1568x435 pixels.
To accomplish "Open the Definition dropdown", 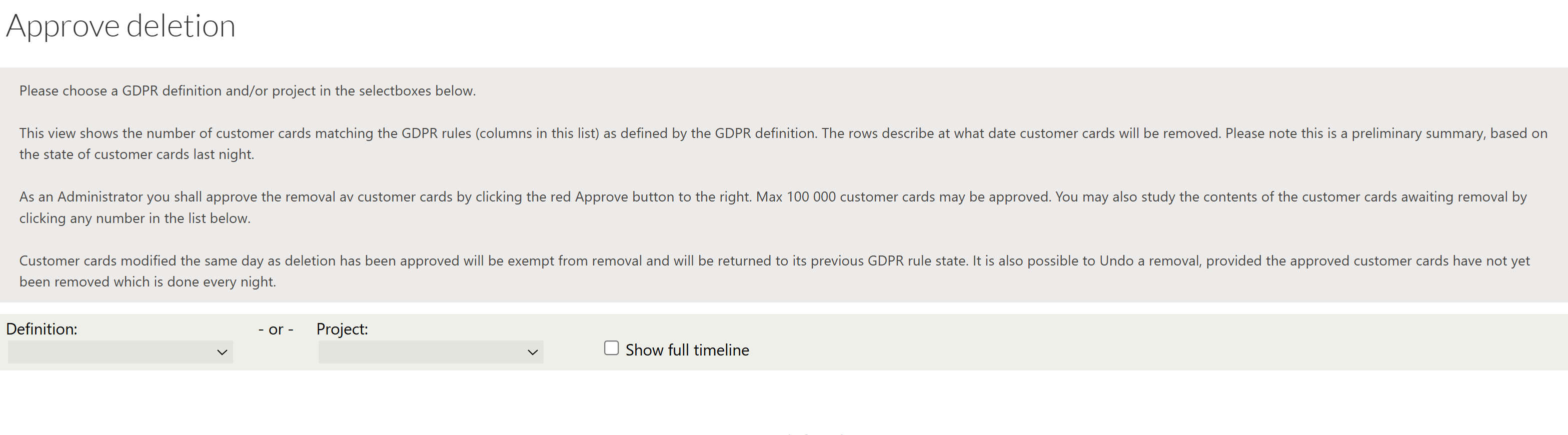I will 120,351.
